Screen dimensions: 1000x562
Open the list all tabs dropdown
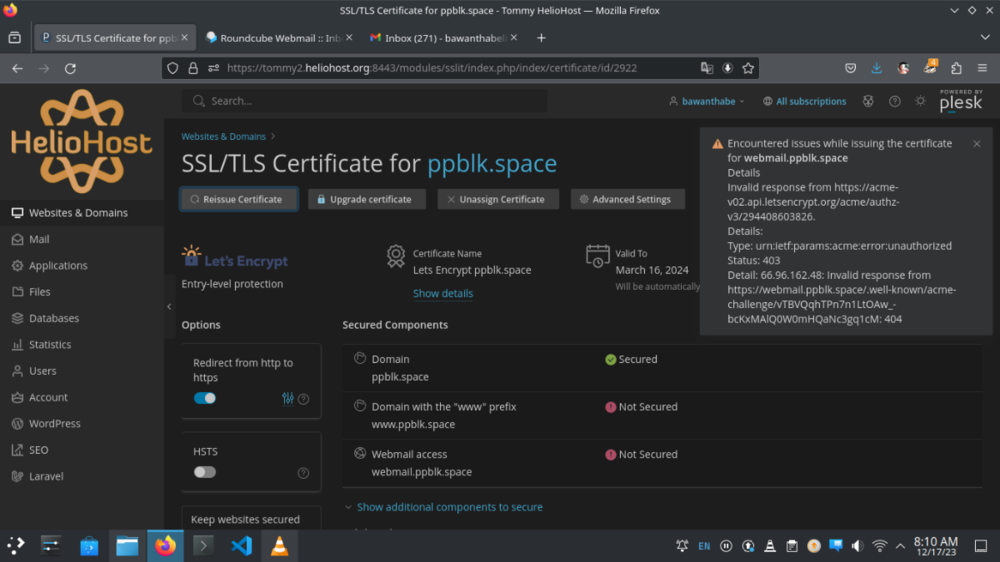985,38
